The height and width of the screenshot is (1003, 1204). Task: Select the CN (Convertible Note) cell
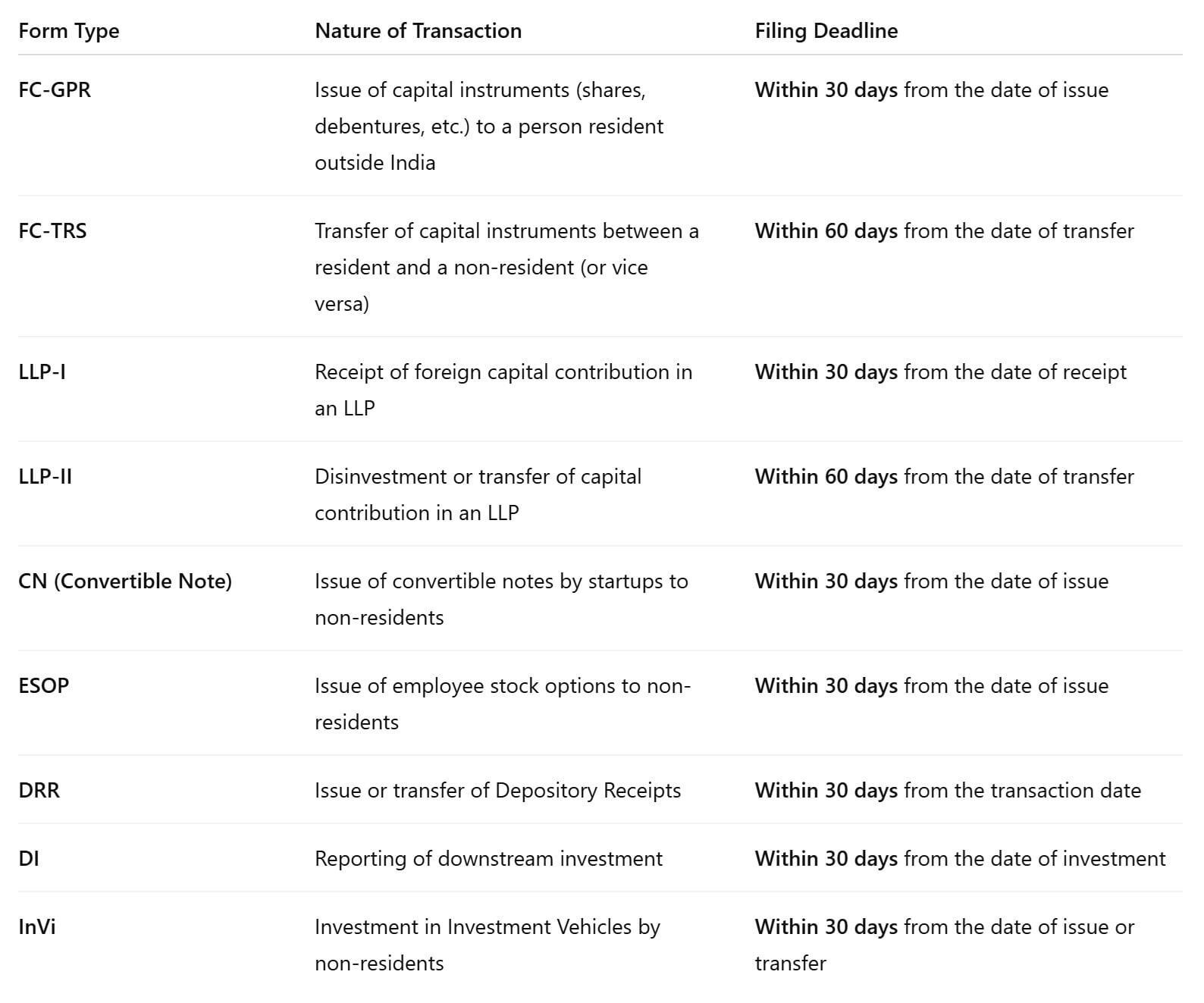tap(125, 581)
